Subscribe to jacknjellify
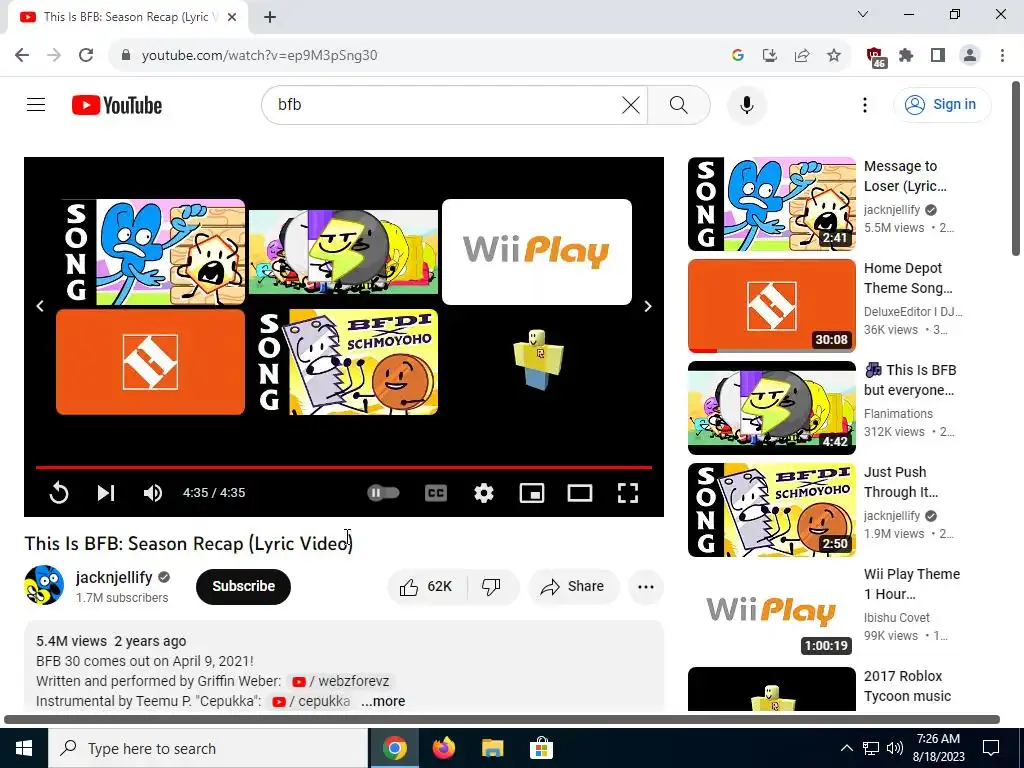The image size is (1024, 768). pos(243,586)
